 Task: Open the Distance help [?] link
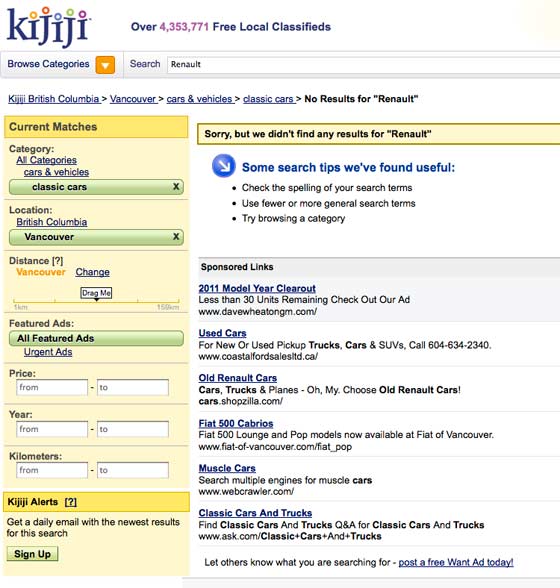(57, 261)
